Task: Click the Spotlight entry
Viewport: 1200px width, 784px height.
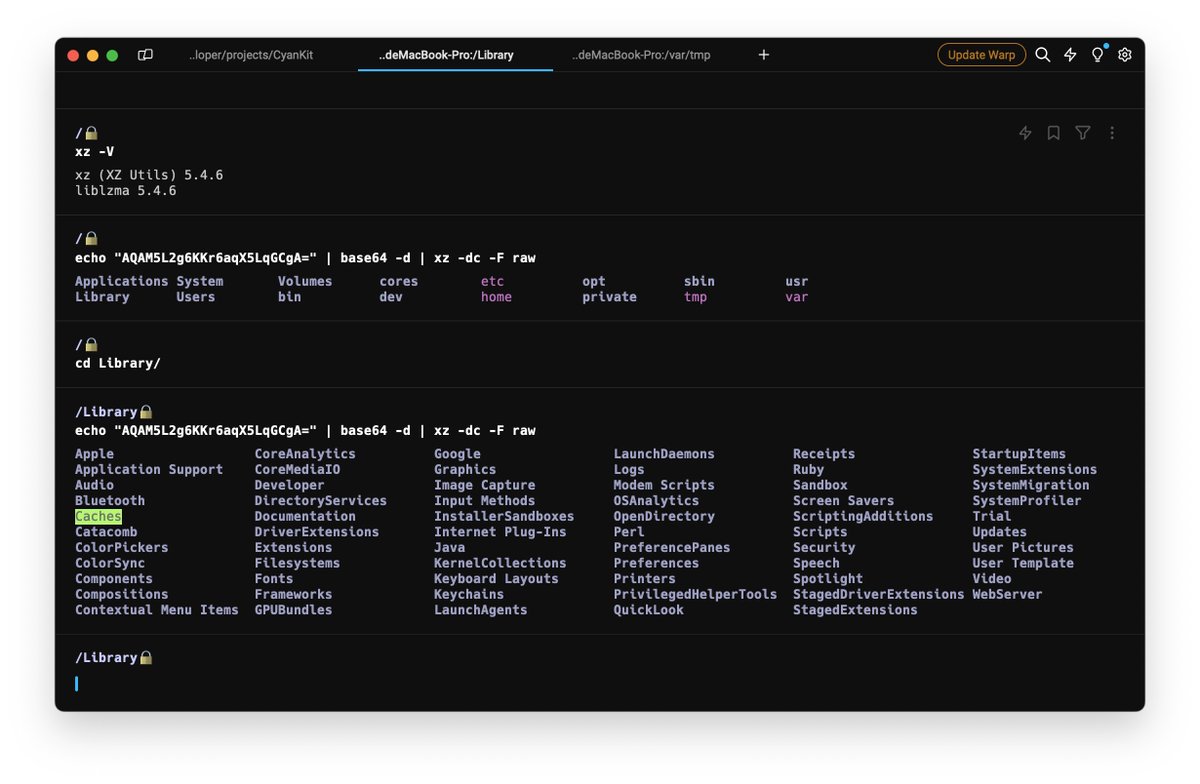Action: point(829,579)
